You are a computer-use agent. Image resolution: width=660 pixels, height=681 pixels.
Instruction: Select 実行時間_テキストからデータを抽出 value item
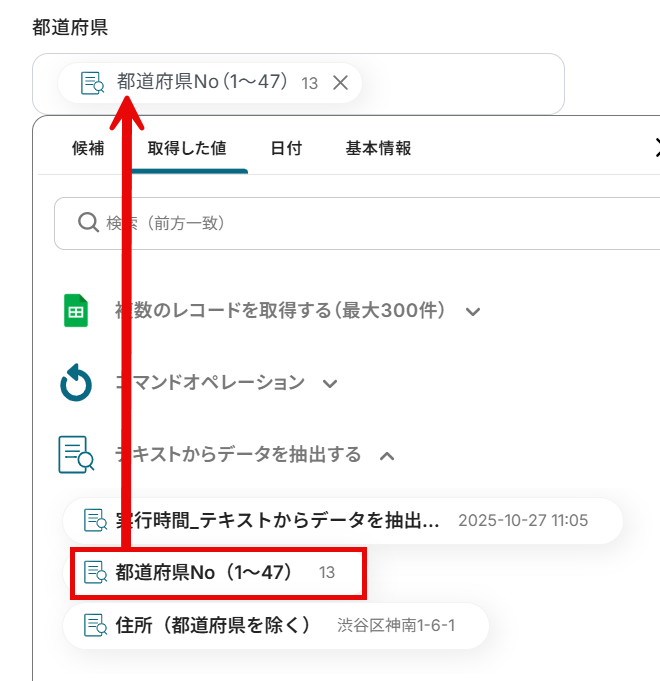point(343,521)
